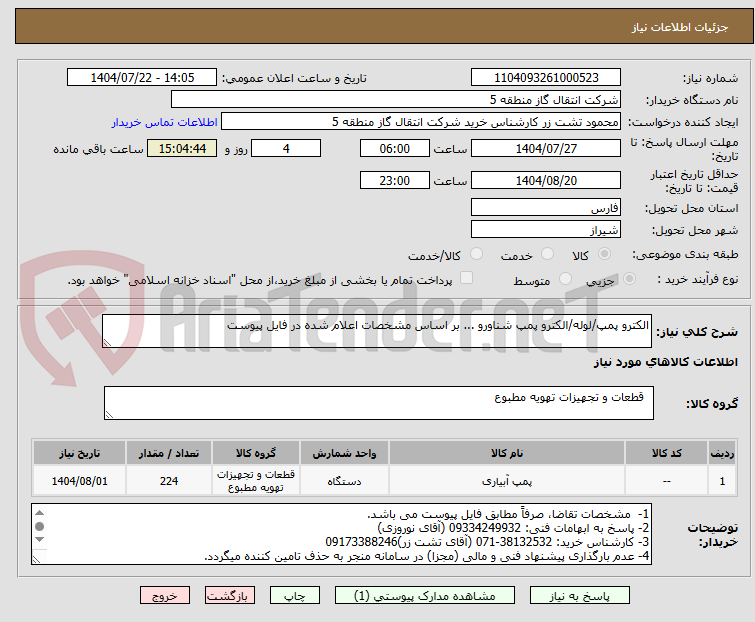755x622 pixels.
Task: Click the scroll down arrow in buyer notes
Action: [x=39, y=540]
